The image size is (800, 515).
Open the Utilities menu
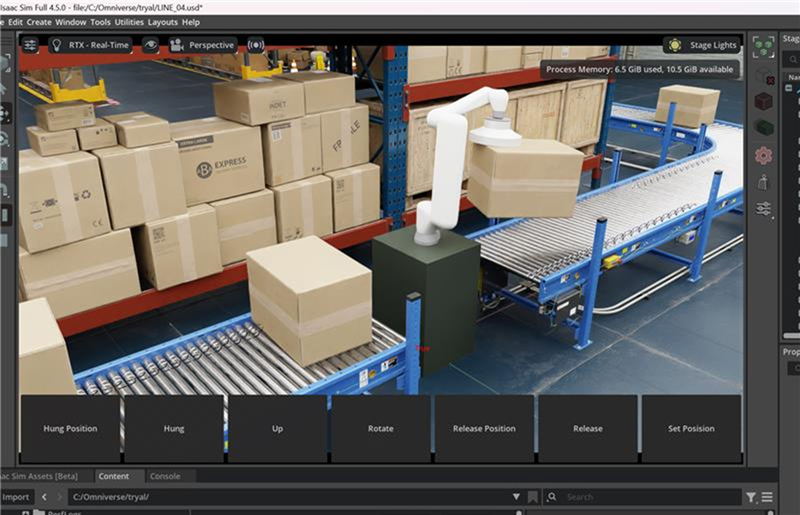click(129, 22)
